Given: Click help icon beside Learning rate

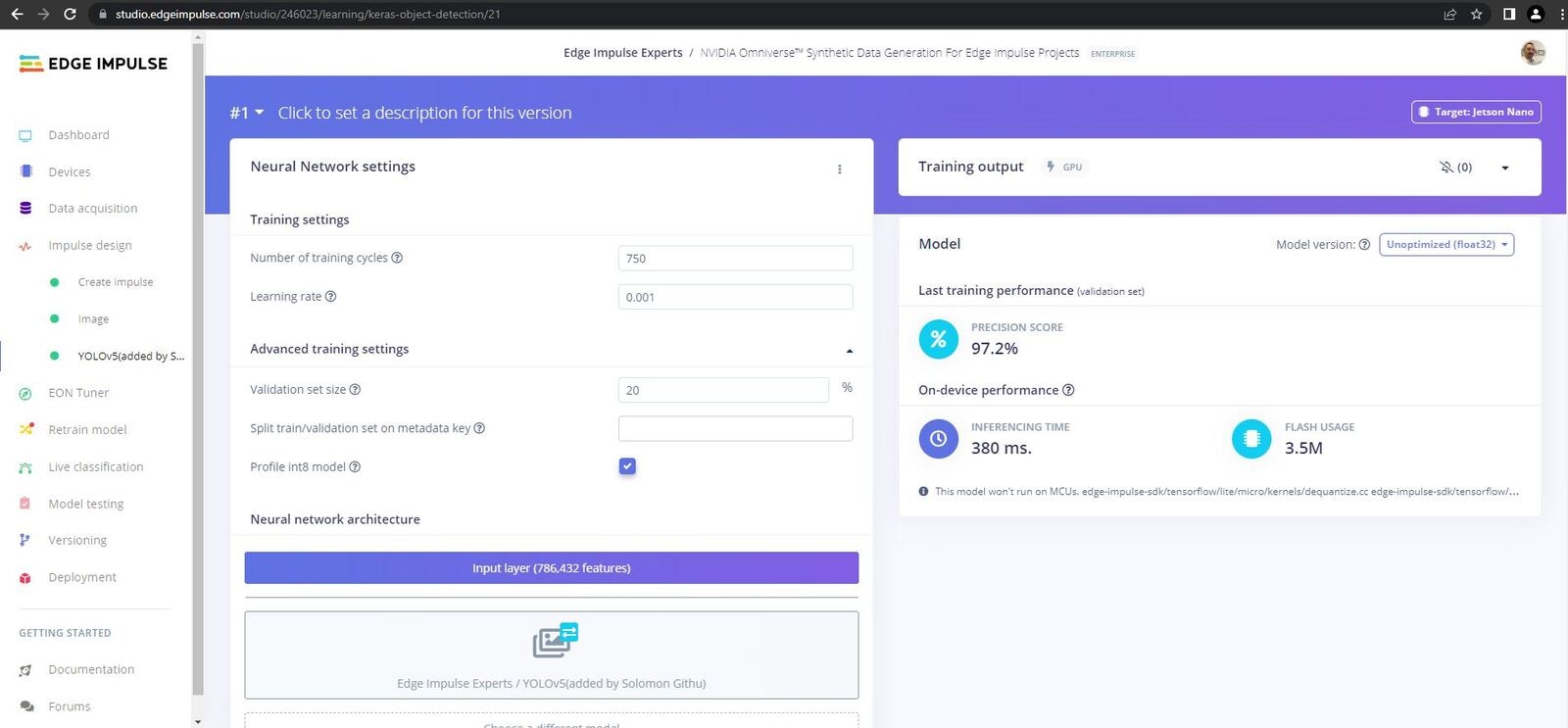Looking at the screenshot, I should pos(330,296).
